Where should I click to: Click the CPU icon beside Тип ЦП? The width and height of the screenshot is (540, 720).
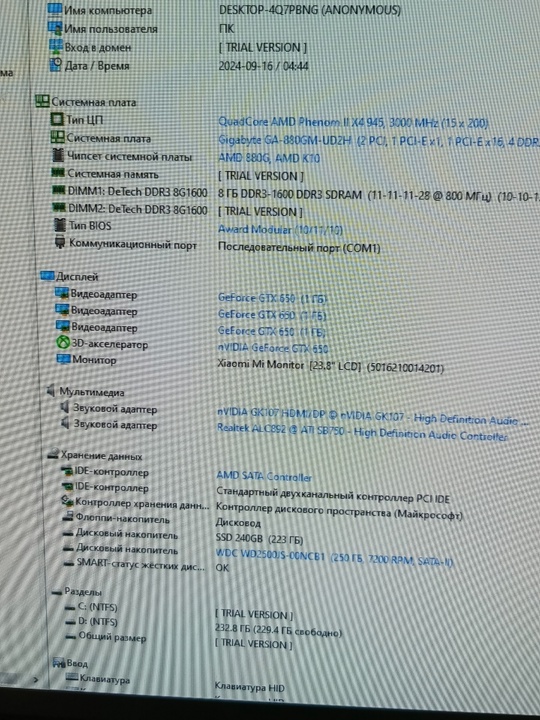click(x=57, y=119)
